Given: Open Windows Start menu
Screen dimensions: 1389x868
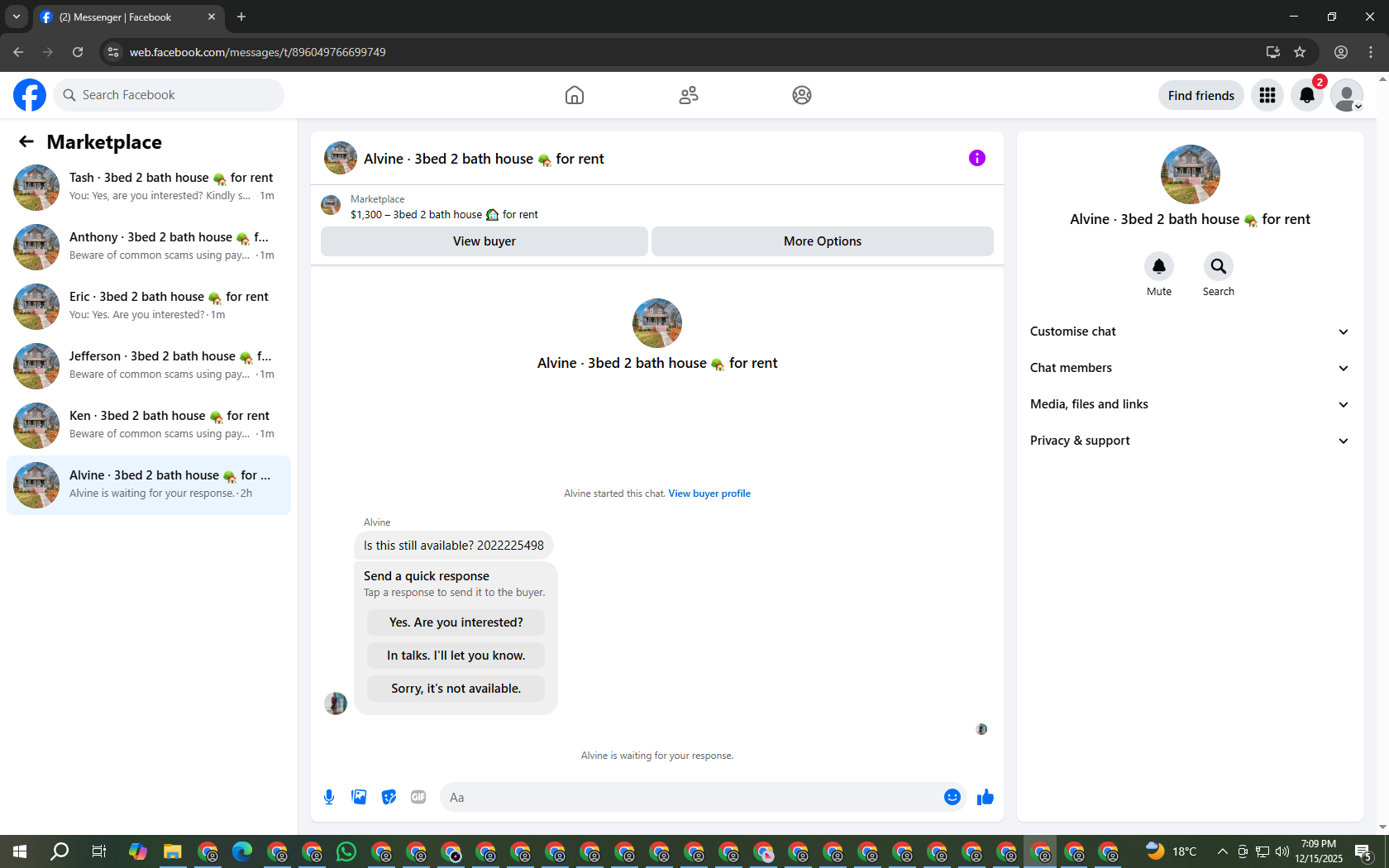Looking at the screenshot, I should coord(20,851).
